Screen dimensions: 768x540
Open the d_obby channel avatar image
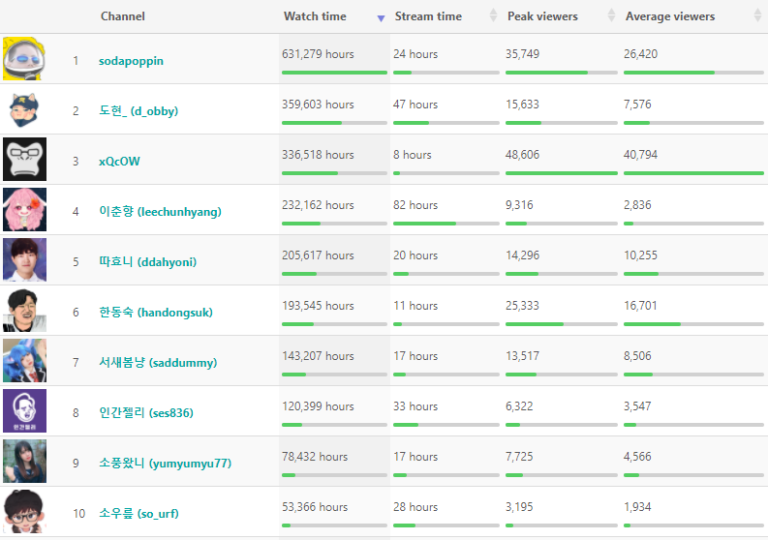(x=23, y=109)
